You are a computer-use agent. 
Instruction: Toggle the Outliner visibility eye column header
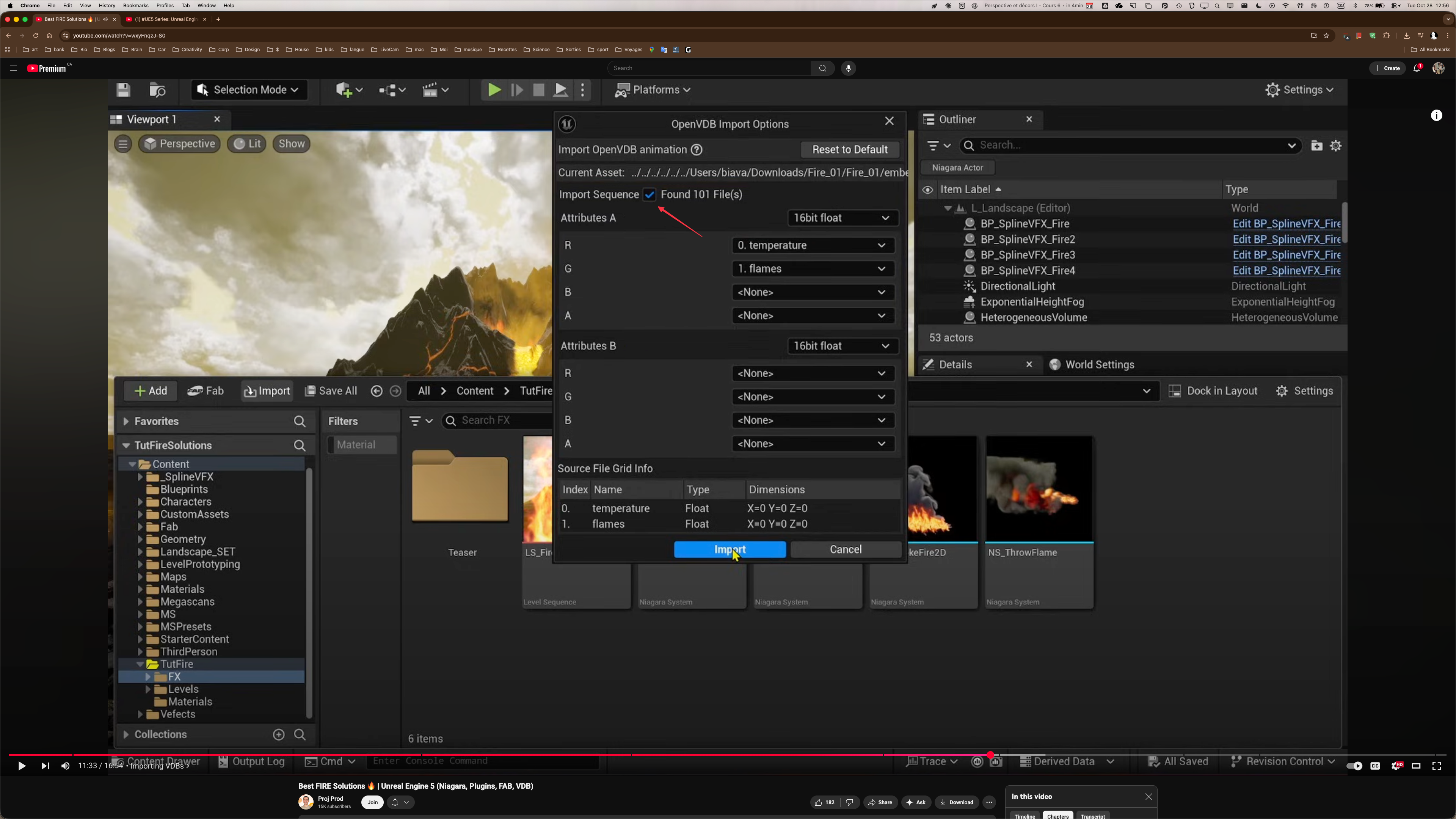(x=927, y=190)
